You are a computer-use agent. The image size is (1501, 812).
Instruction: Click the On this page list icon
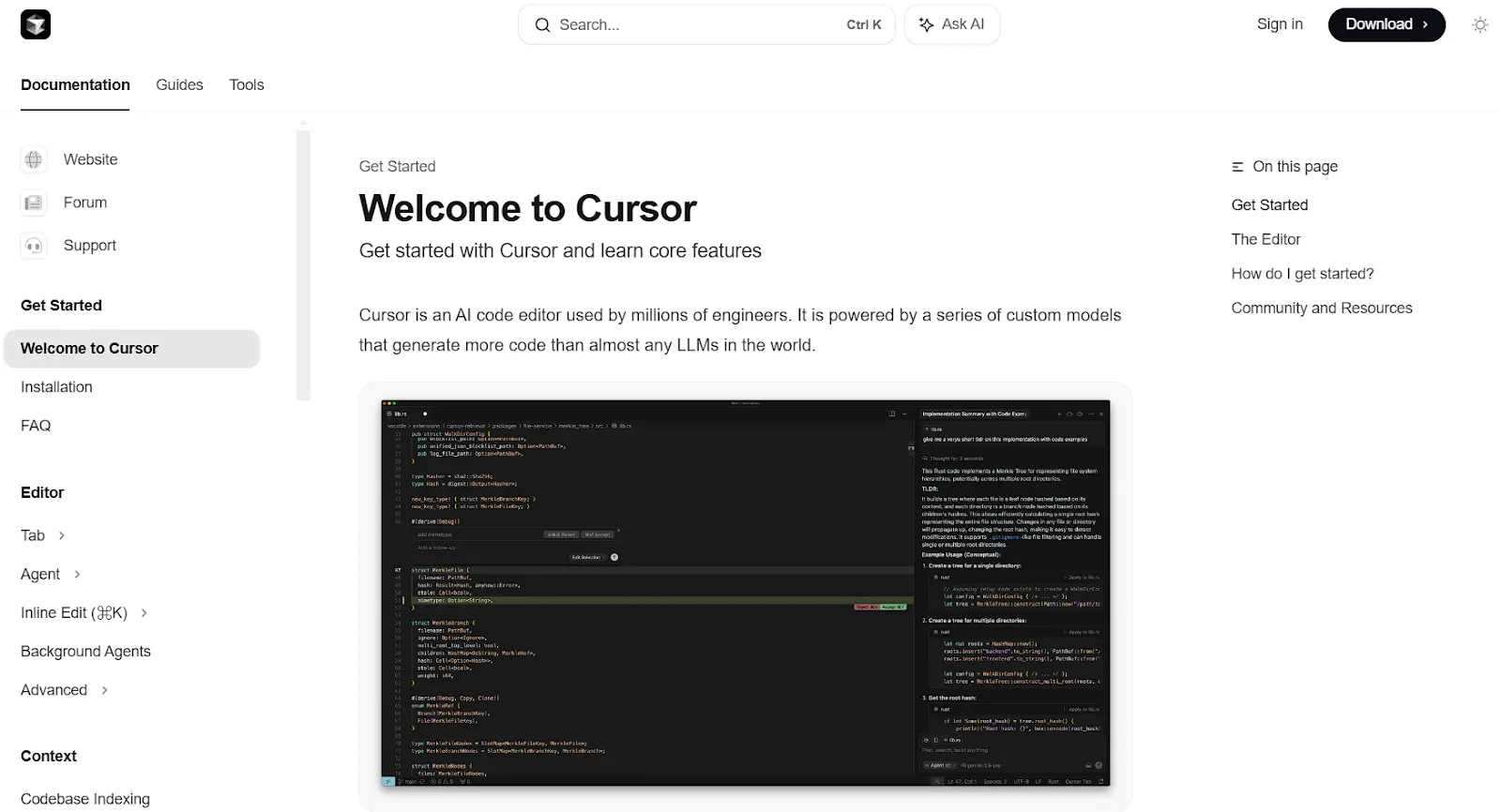1237,167
